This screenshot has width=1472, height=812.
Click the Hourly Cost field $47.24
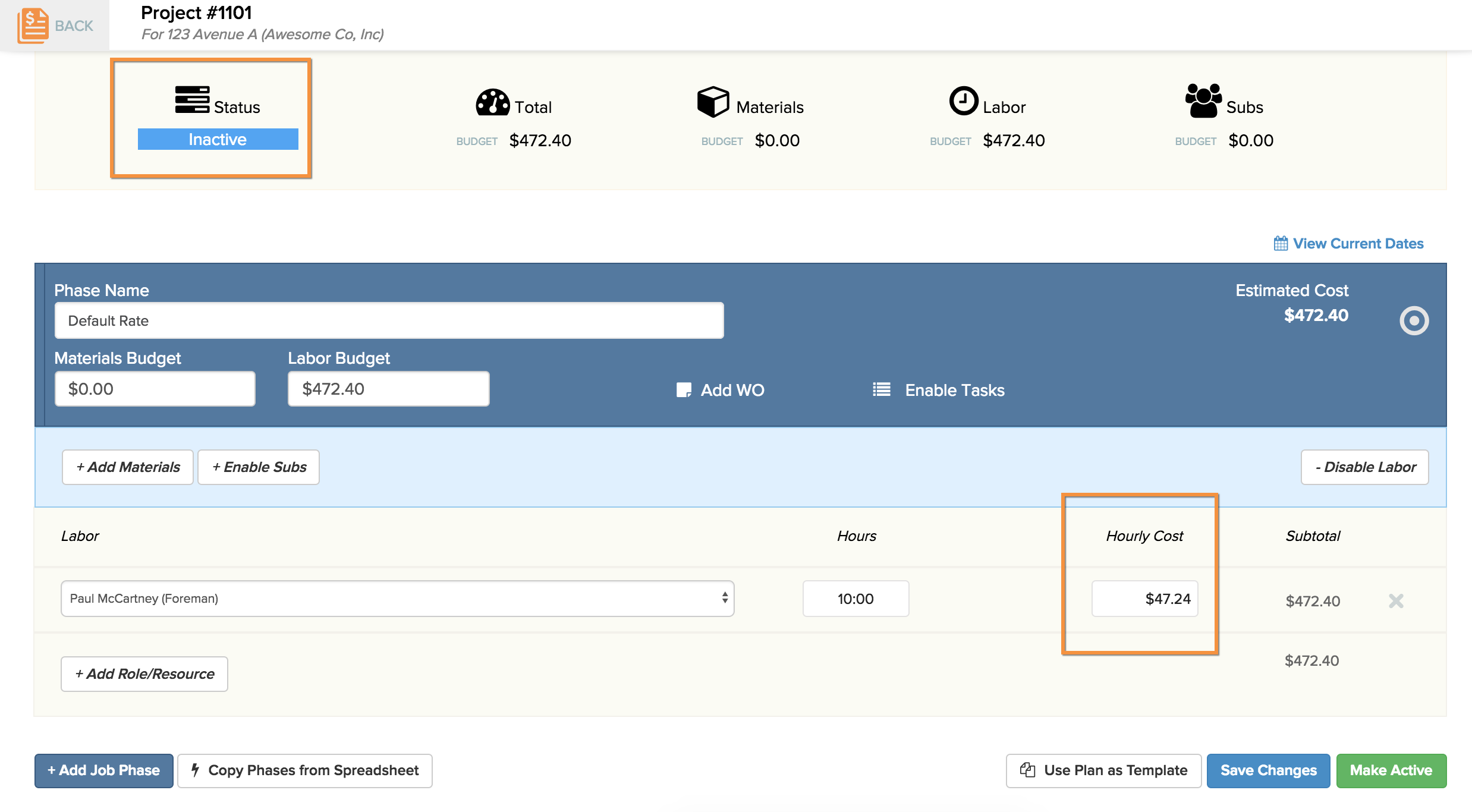1145,599
